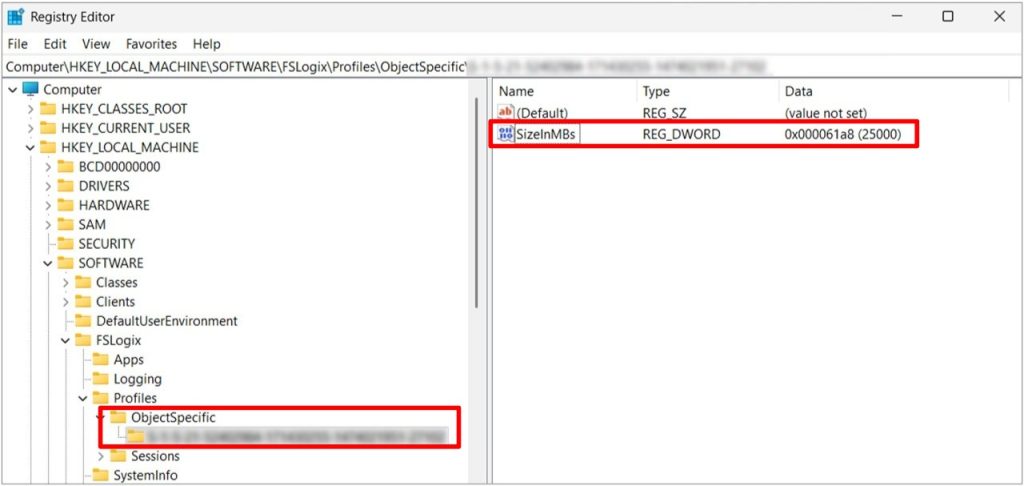This screenshot has height=486, width=1024.
Task: Click the Apps folder icon
Action: tap(100, 359)
